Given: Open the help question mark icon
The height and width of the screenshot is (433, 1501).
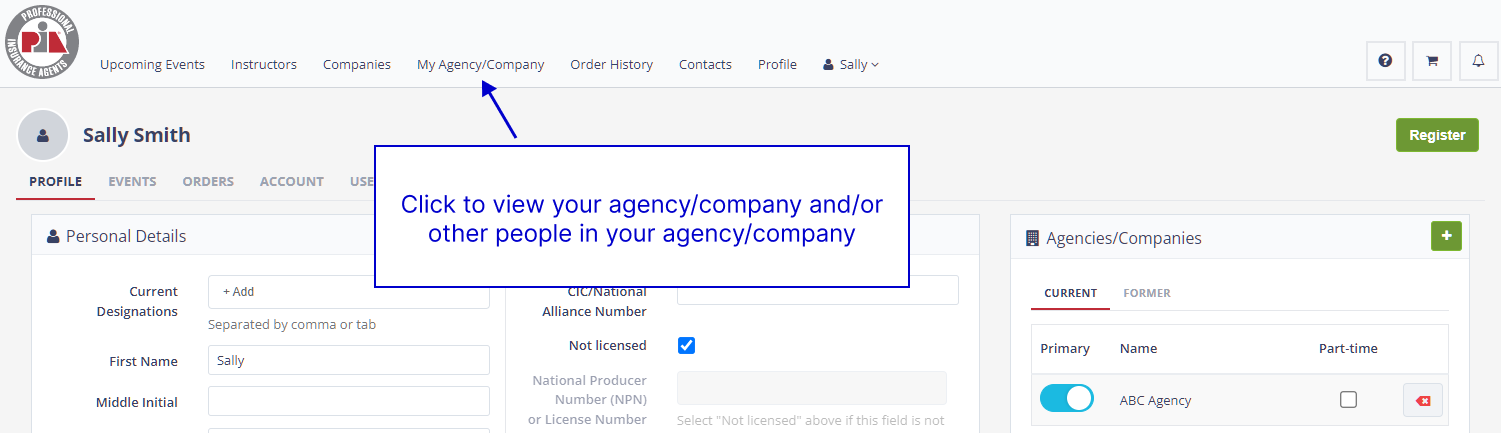Looking at the screenshot, I should pyautogui.click(x=1385, y=61).
